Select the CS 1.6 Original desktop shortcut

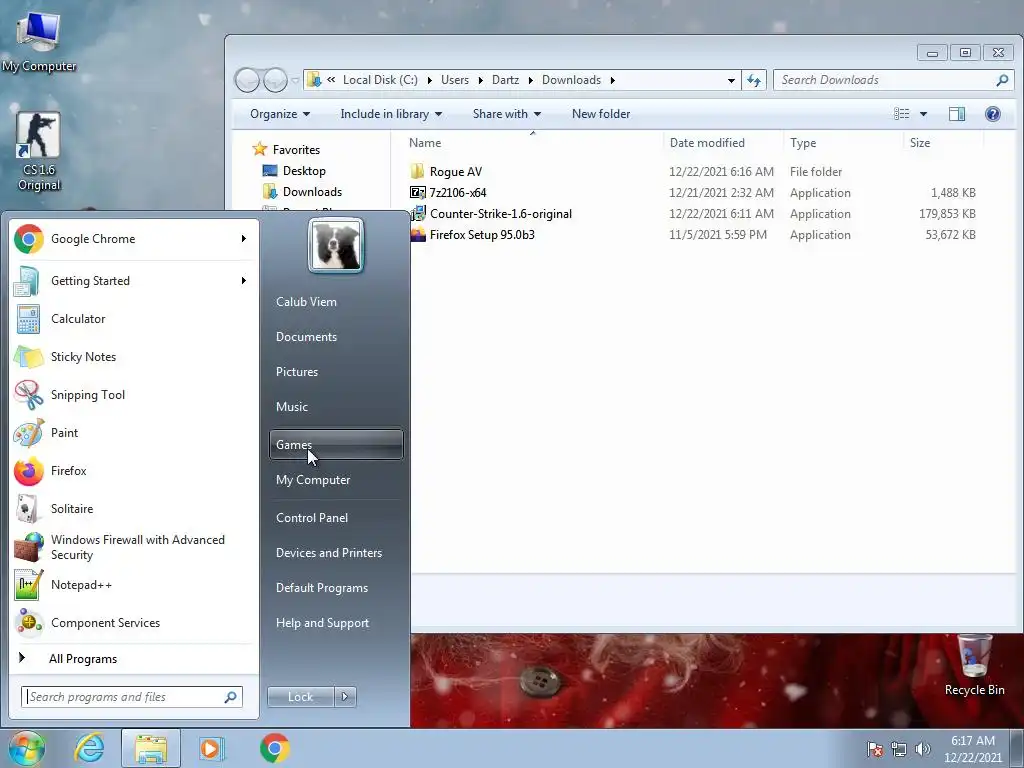click(39, 152)
